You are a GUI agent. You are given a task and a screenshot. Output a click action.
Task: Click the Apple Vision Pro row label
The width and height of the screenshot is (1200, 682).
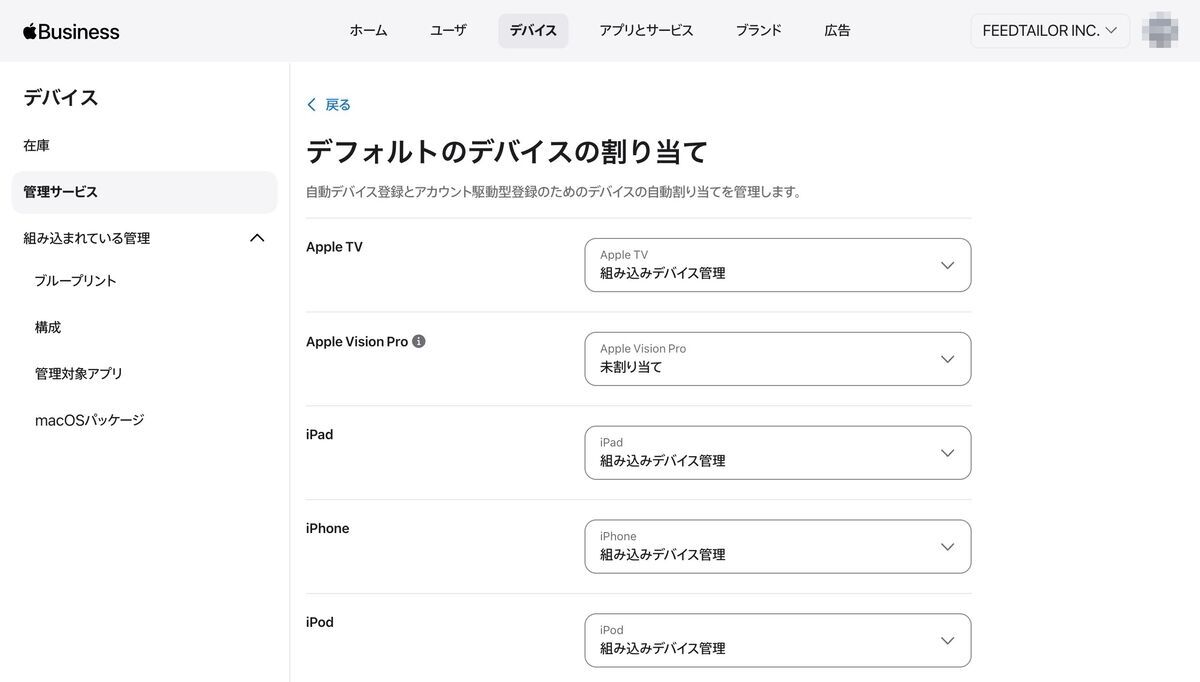[x=357, y=341]
